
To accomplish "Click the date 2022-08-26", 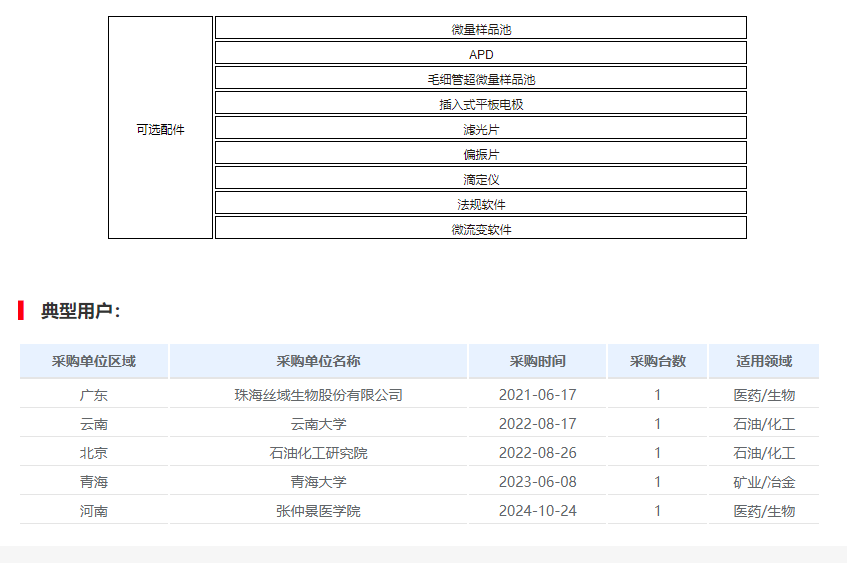I will point(537,453).
